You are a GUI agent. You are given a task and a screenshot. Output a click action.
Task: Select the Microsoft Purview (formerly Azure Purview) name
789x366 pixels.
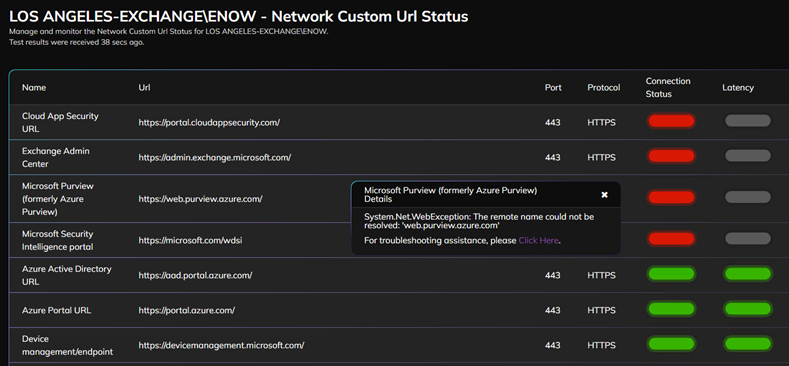[x=58, y=199]
